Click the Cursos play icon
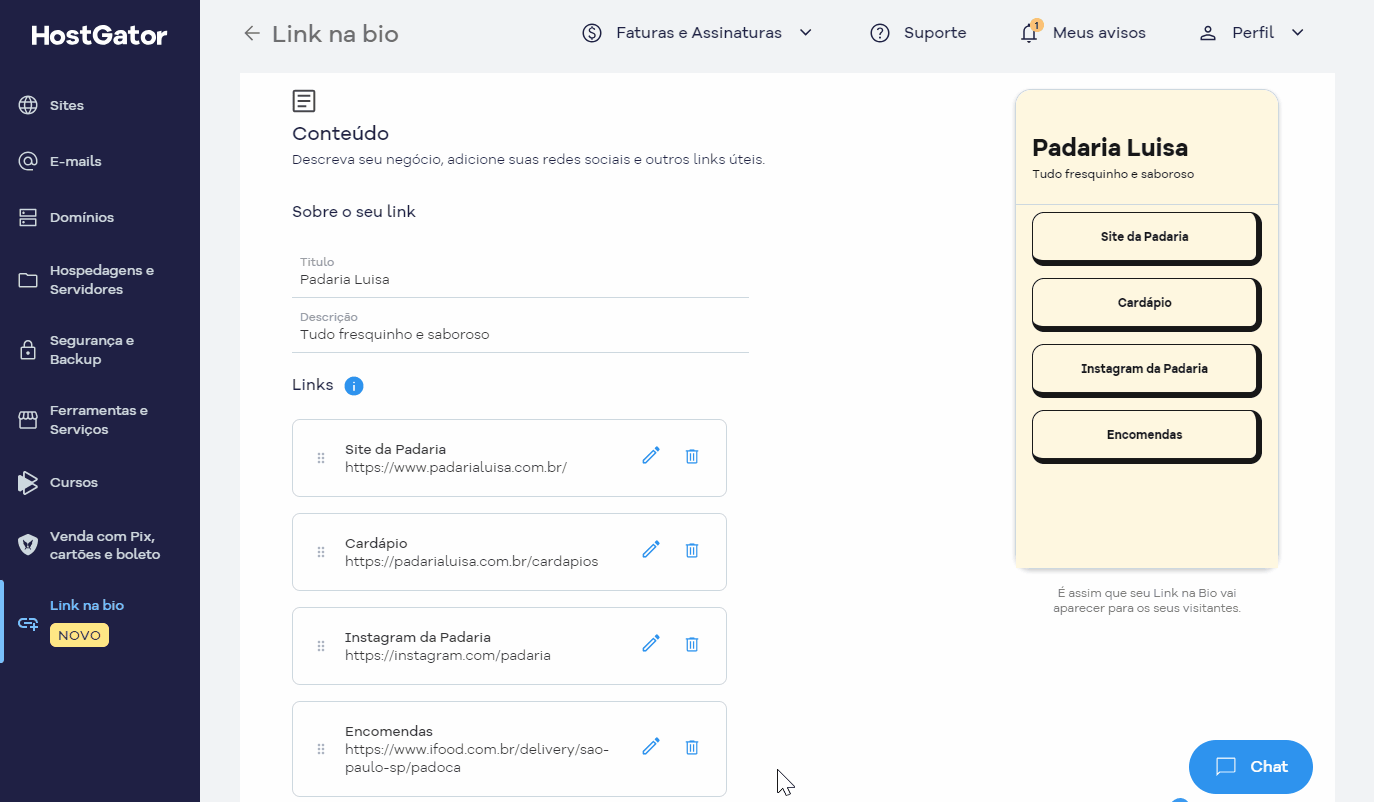Viewport: 1374px width, 802px height. point(28,482)
